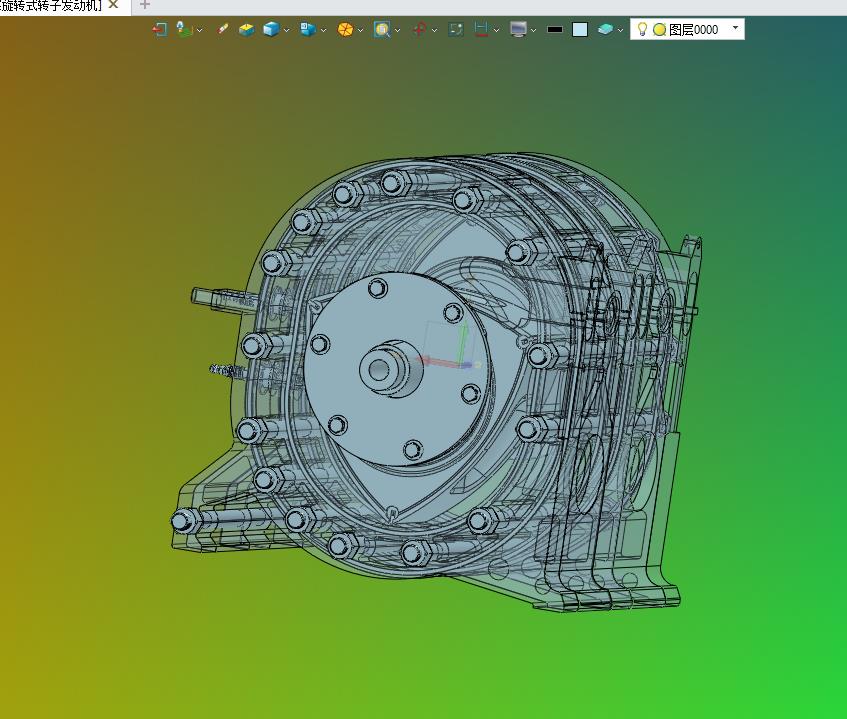This screenshot has width=847, height=719.
Task: Click the yellow-topped box icon
Action: point(246,29)
